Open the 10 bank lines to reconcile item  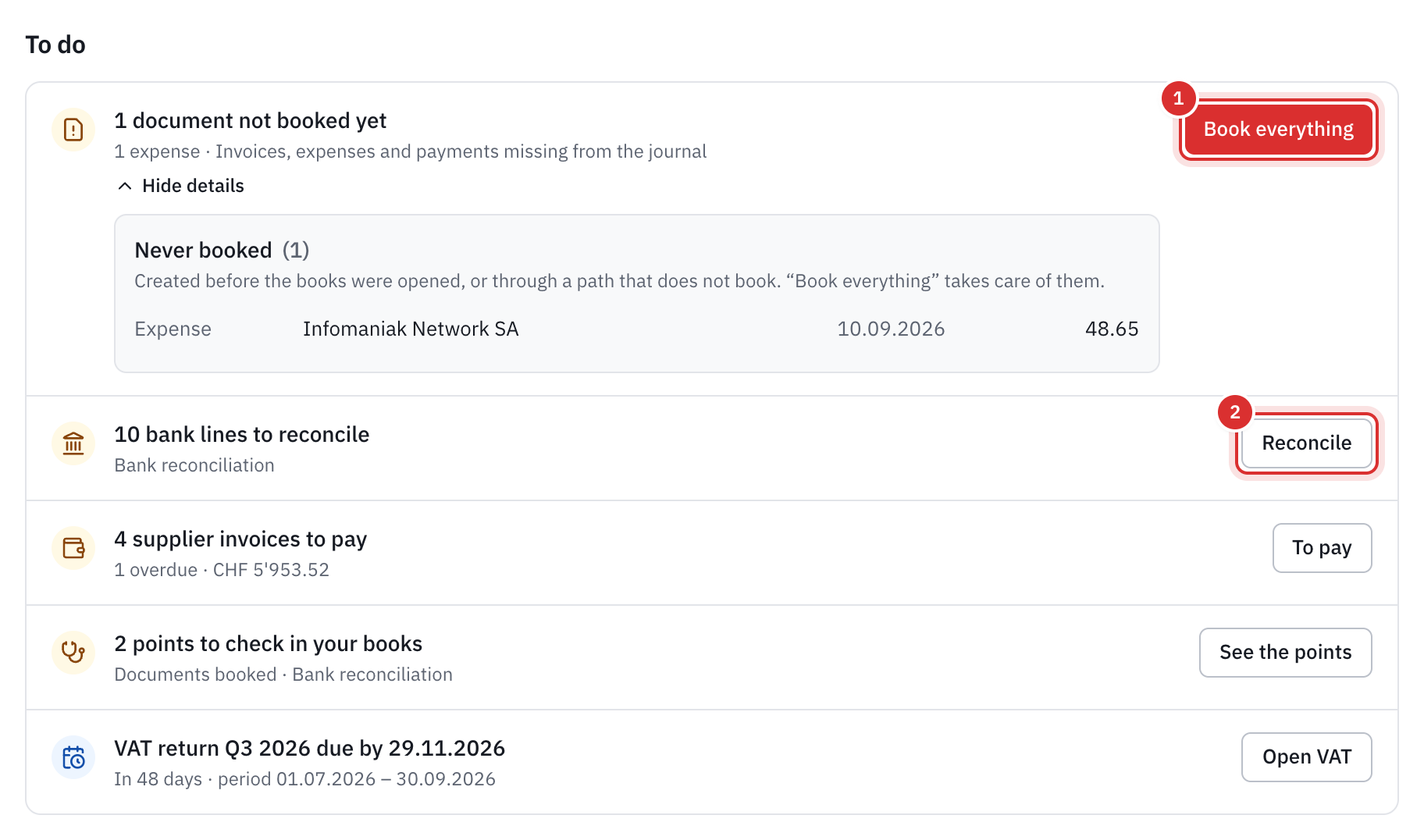(242, 434)
